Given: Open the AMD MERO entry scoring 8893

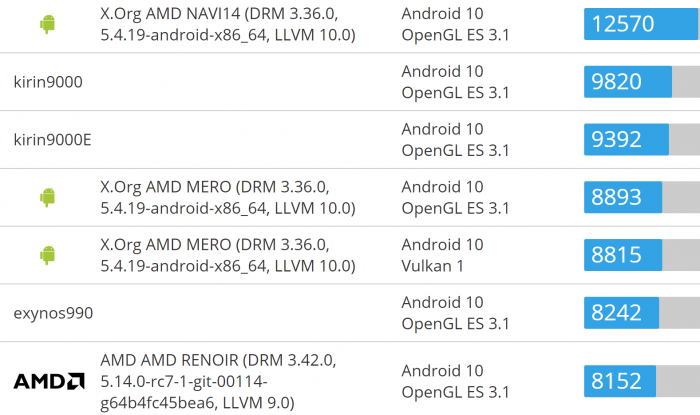Looking at the screenshot, I should click(x=228, y=198).
